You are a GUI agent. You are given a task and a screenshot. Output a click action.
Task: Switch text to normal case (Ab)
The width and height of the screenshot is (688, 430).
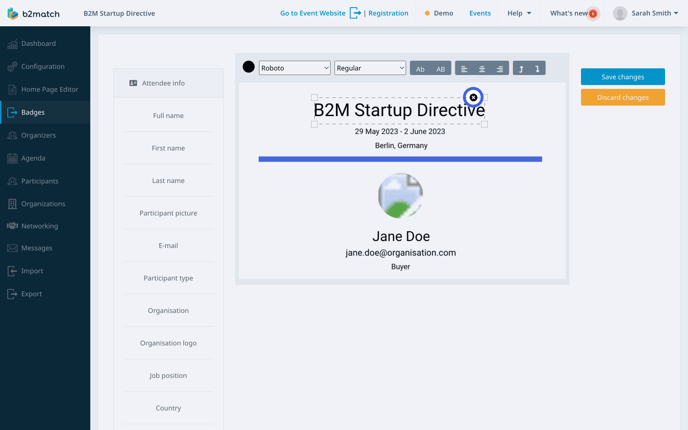pyautogui.click(x=420, y=69)
